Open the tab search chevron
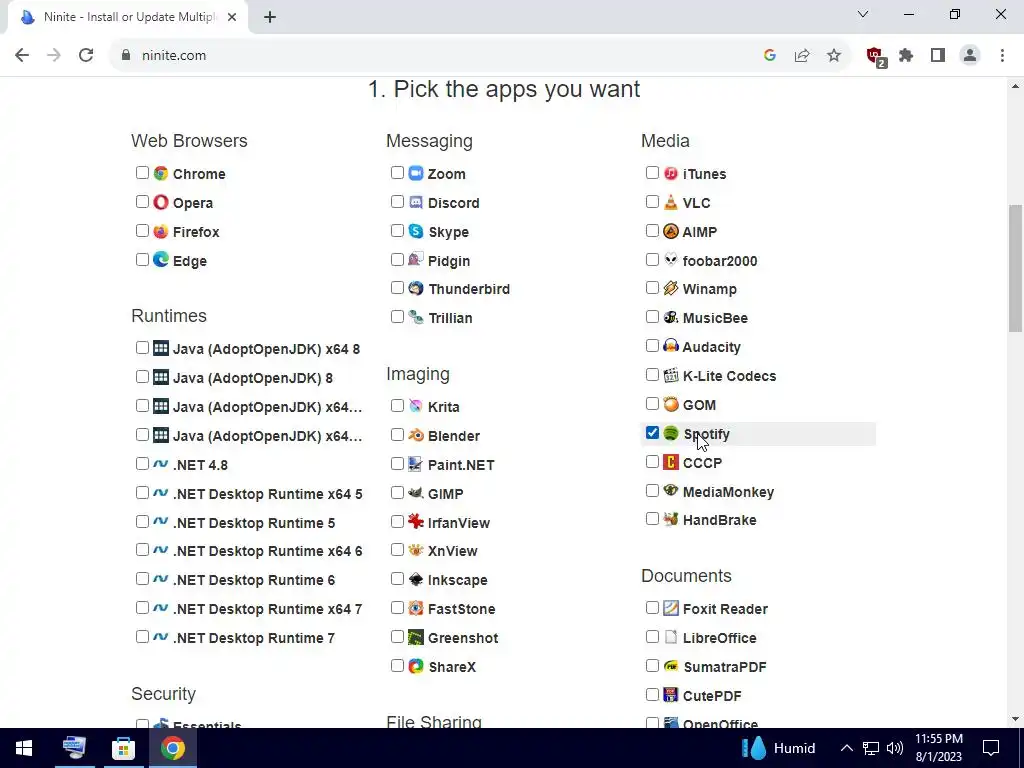The height and width of the screenshot is (768, 1024). (x=863, y=14)
